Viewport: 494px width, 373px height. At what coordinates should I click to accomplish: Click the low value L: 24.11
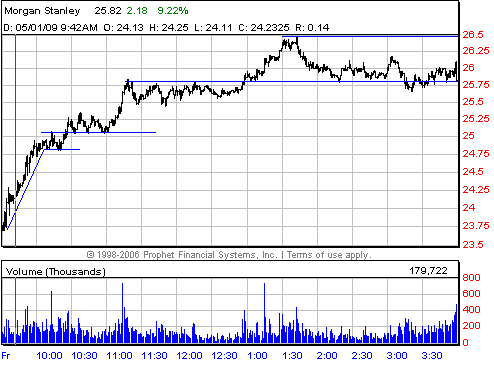pyautogui.click(x=213, y=27)
